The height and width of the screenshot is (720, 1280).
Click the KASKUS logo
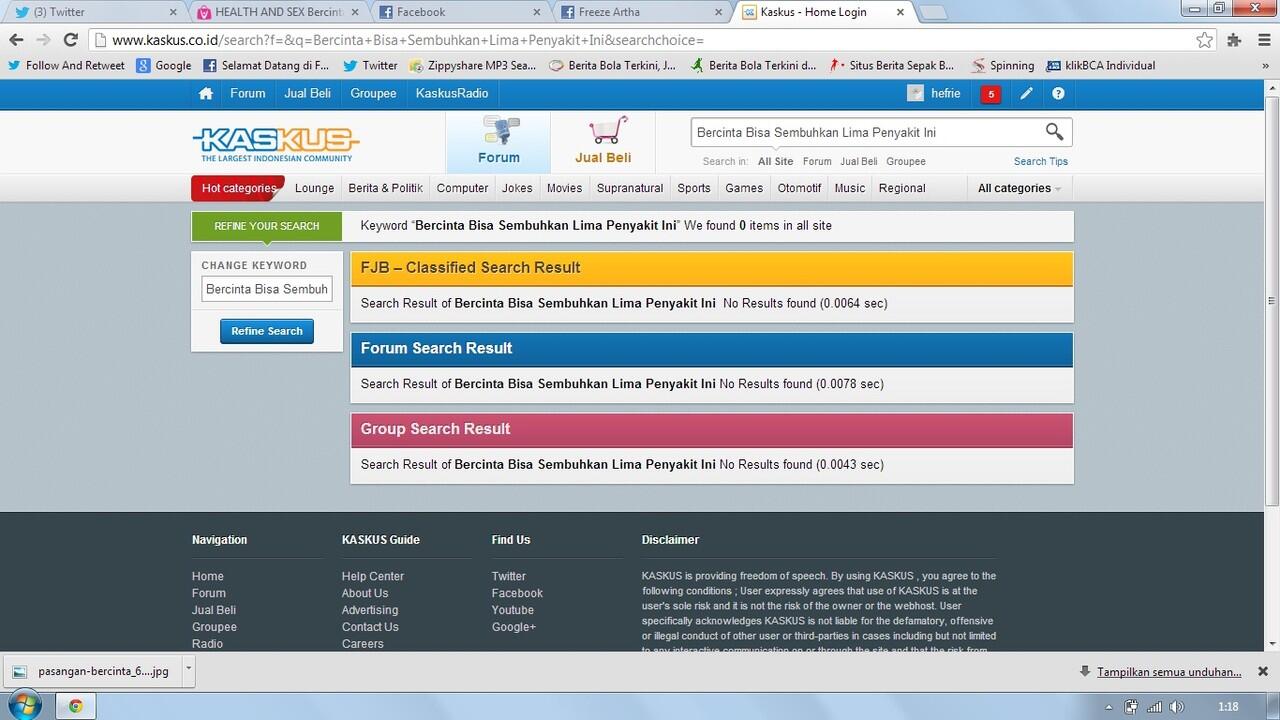(x=276, y=143)
